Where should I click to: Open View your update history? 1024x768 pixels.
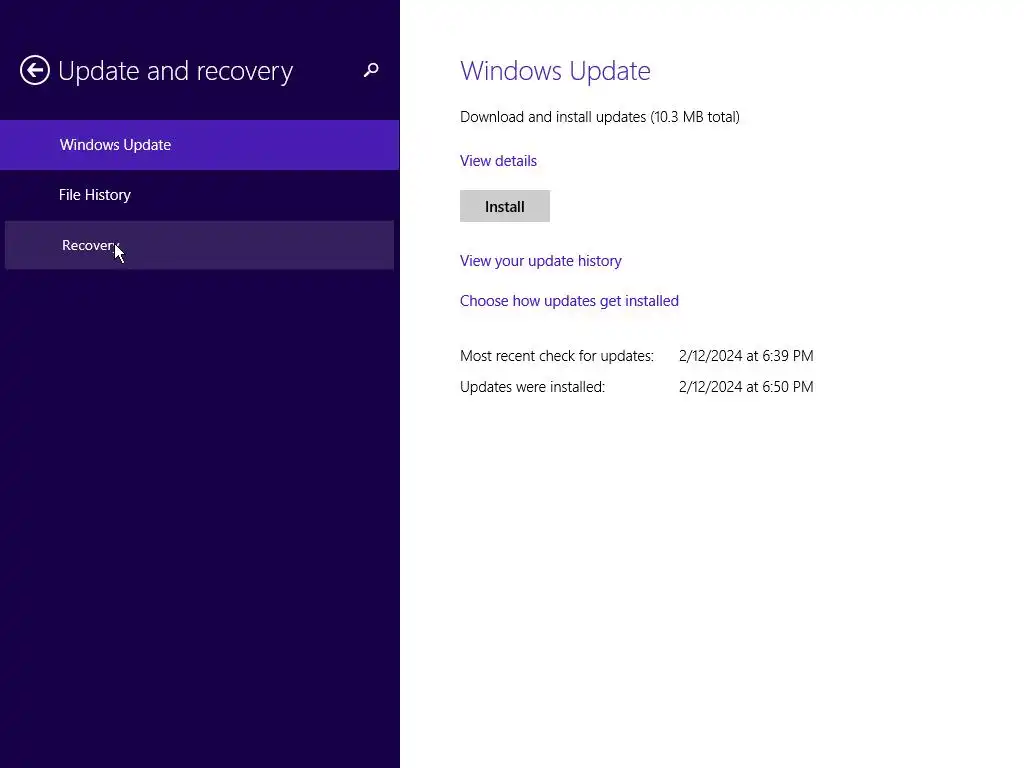pyautogui.click(x=541, y=261)
